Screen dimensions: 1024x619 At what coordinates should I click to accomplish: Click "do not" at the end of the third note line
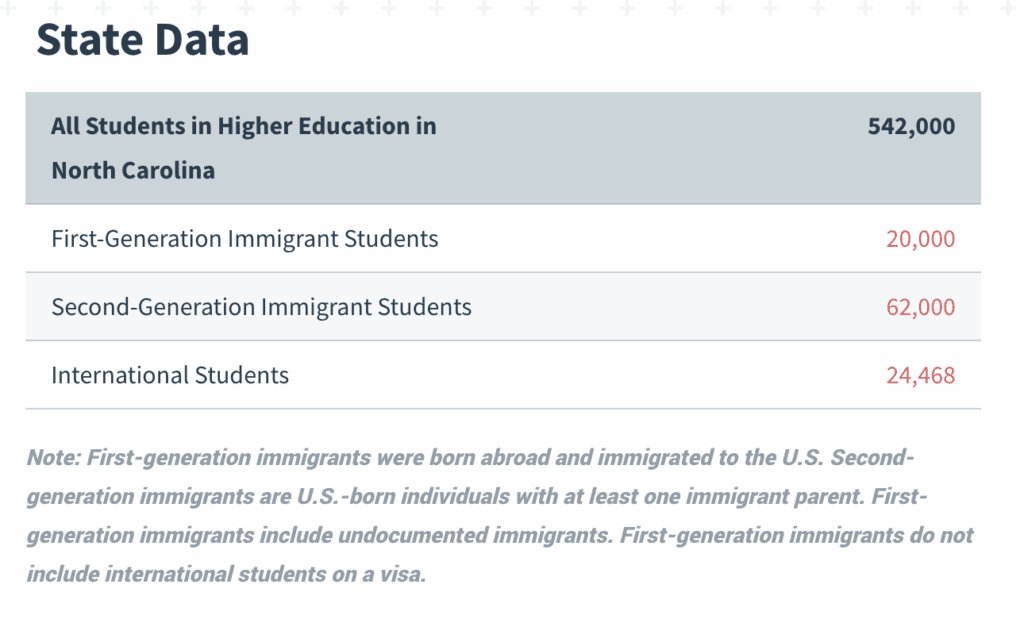click(x=940, y=536)
